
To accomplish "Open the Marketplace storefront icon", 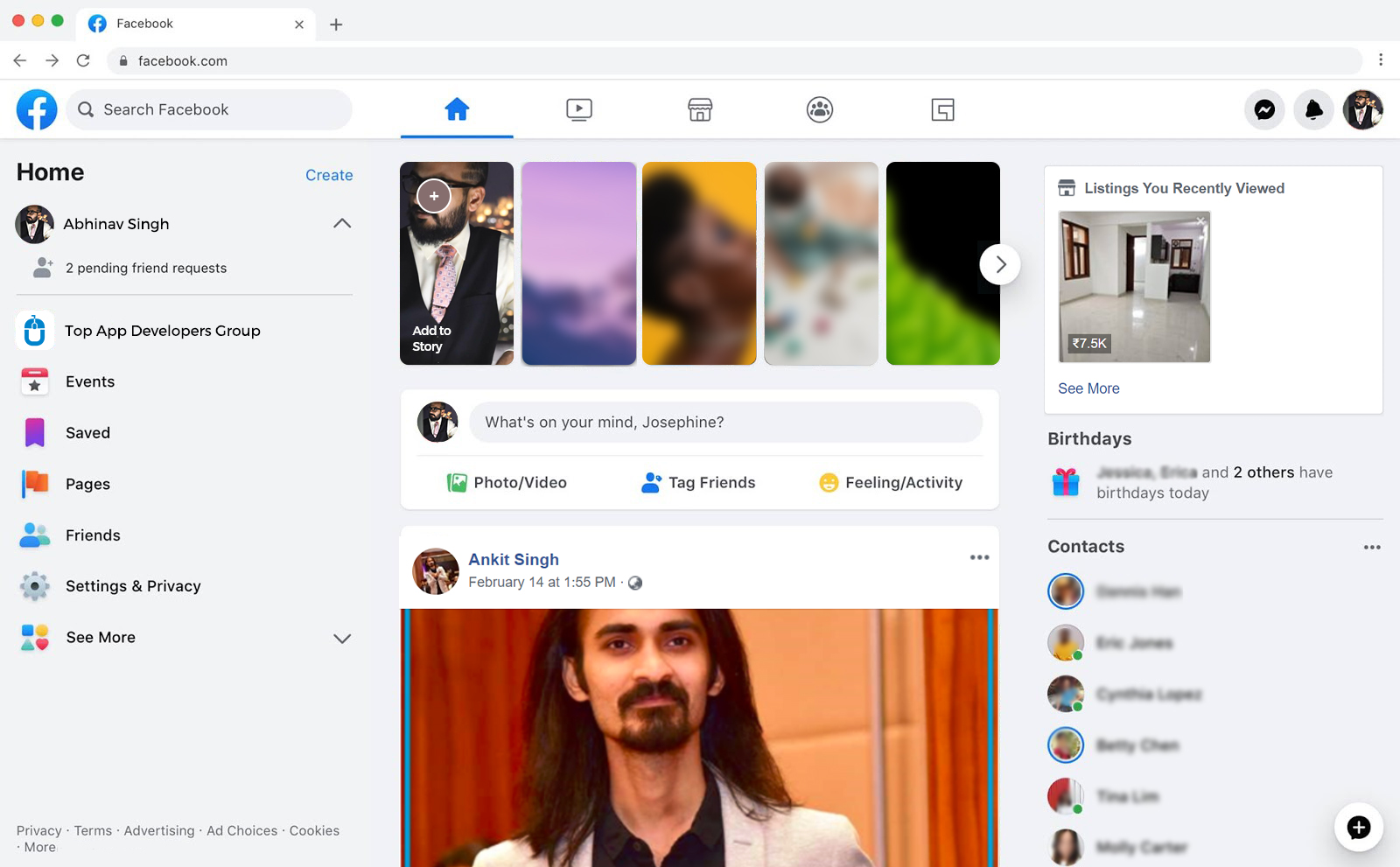I will [x=700, y=110].
